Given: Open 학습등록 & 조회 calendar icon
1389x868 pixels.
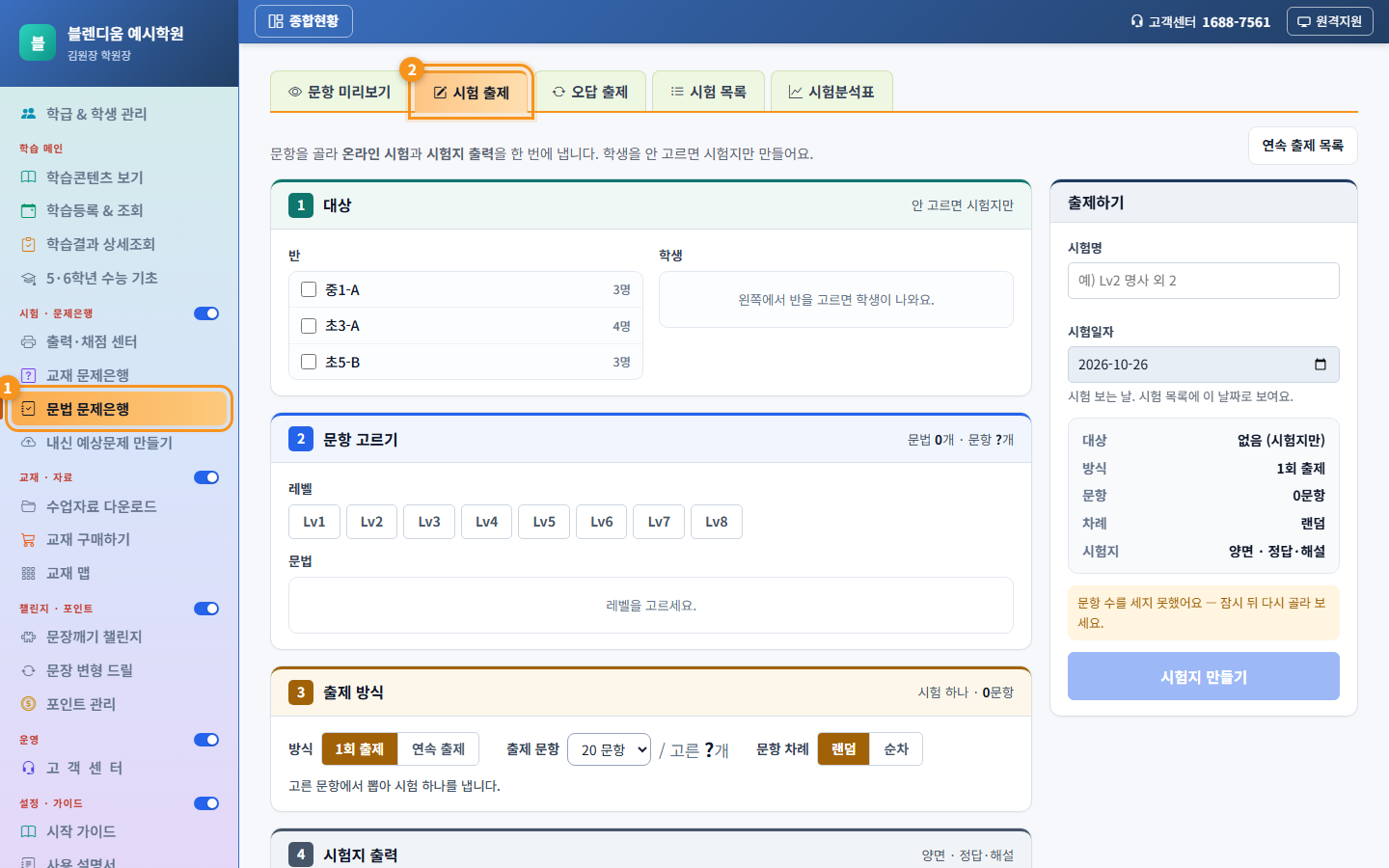Looking at the screenshot, I should [x=29, y=210].
